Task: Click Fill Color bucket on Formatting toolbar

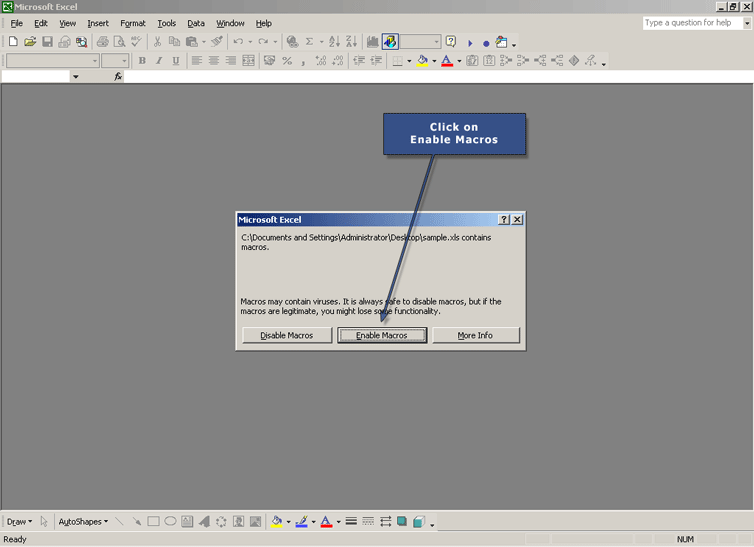Action: coord(422,61)
